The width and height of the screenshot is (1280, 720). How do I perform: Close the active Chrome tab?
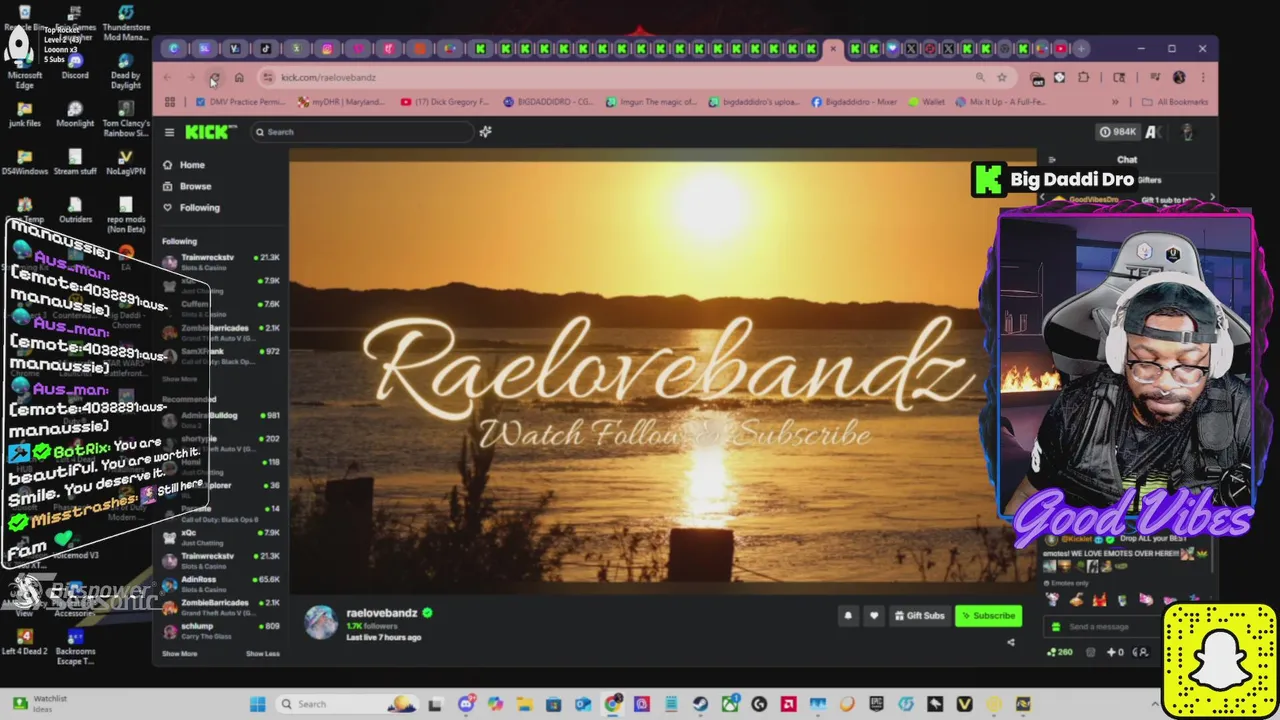[833, 48]
